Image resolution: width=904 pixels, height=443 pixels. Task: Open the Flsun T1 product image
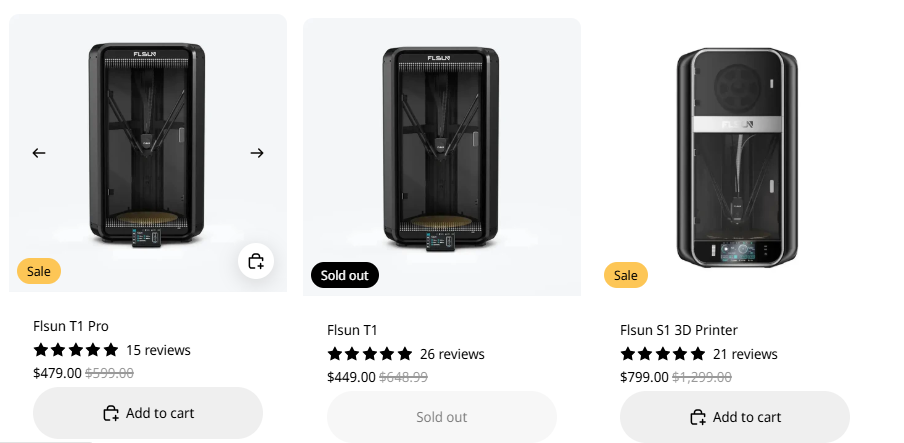(x=441, y=150)
